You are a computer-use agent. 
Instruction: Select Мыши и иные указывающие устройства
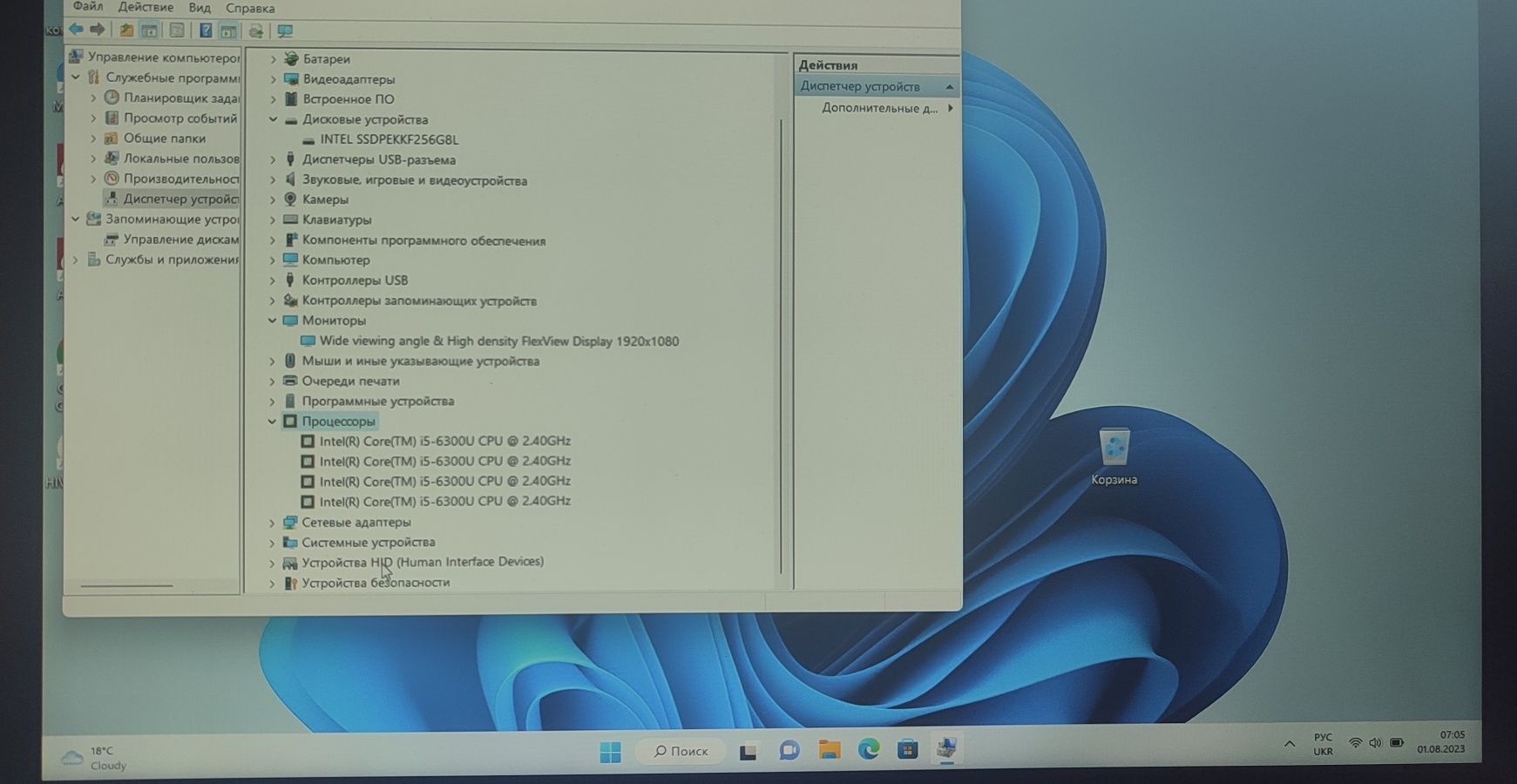click(420, 362)
